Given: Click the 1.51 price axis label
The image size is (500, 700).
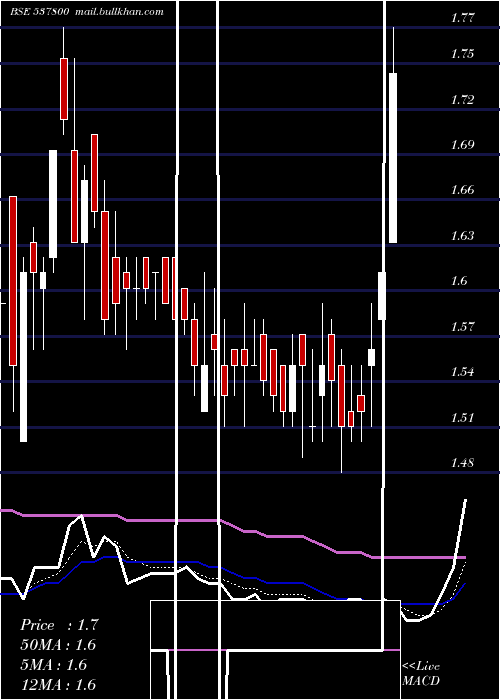Looking at the screenshot, I should pos(462,418).
